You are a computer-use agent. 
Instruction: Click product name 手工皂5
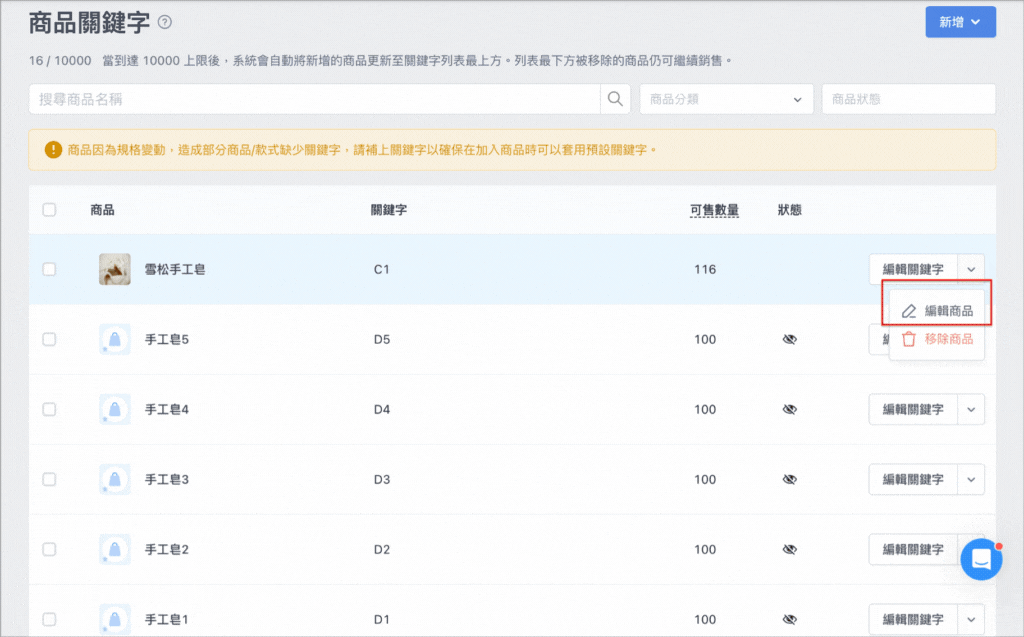tap(167, 339)
